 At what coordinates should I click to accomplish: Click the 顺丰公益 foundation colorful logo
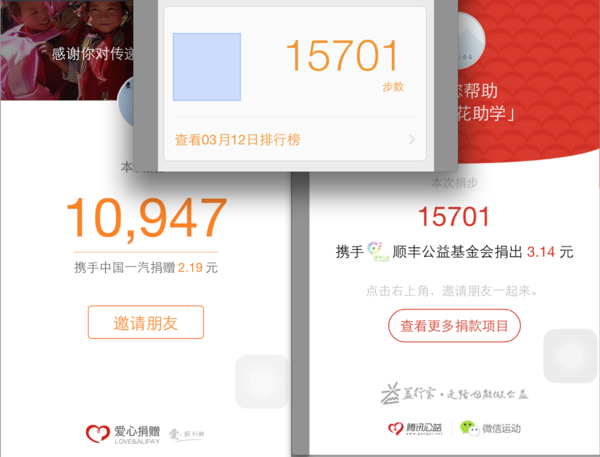coord(375,251)
